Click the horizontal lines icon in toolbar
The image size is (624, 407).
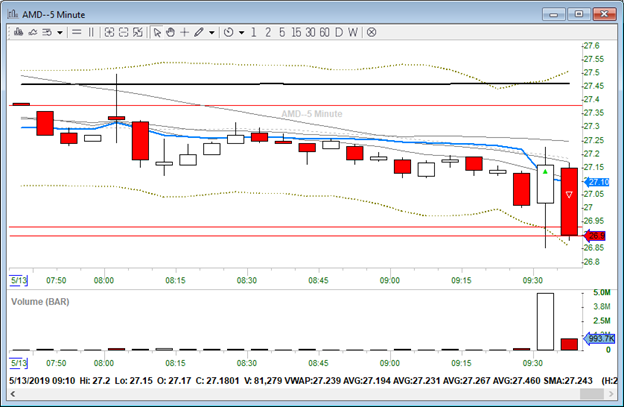pyautogui.click(x=76, y=32)
